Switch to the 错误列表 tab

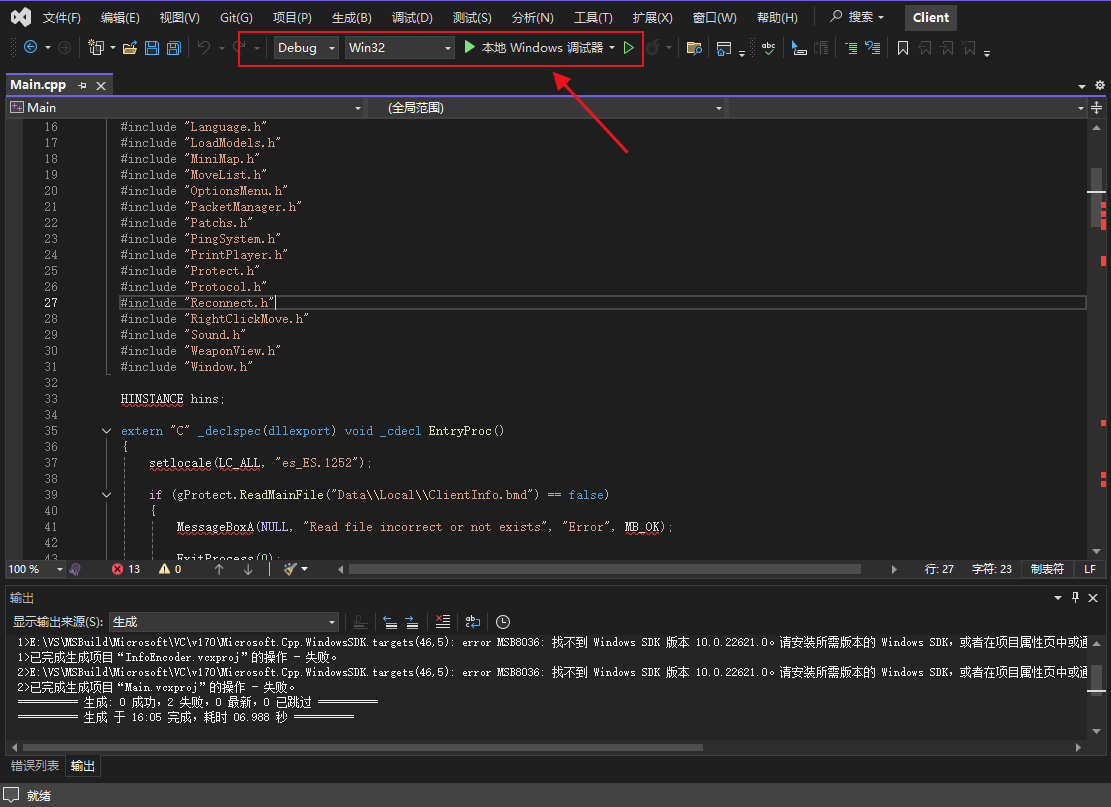34,766
